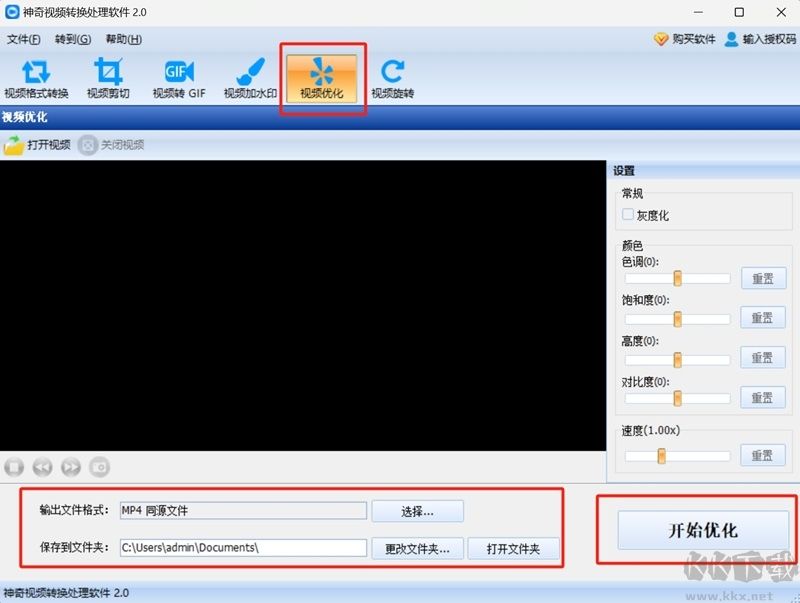Activate the 视频优化 optimization tool
800x603 pixels.
pos(322,78)
